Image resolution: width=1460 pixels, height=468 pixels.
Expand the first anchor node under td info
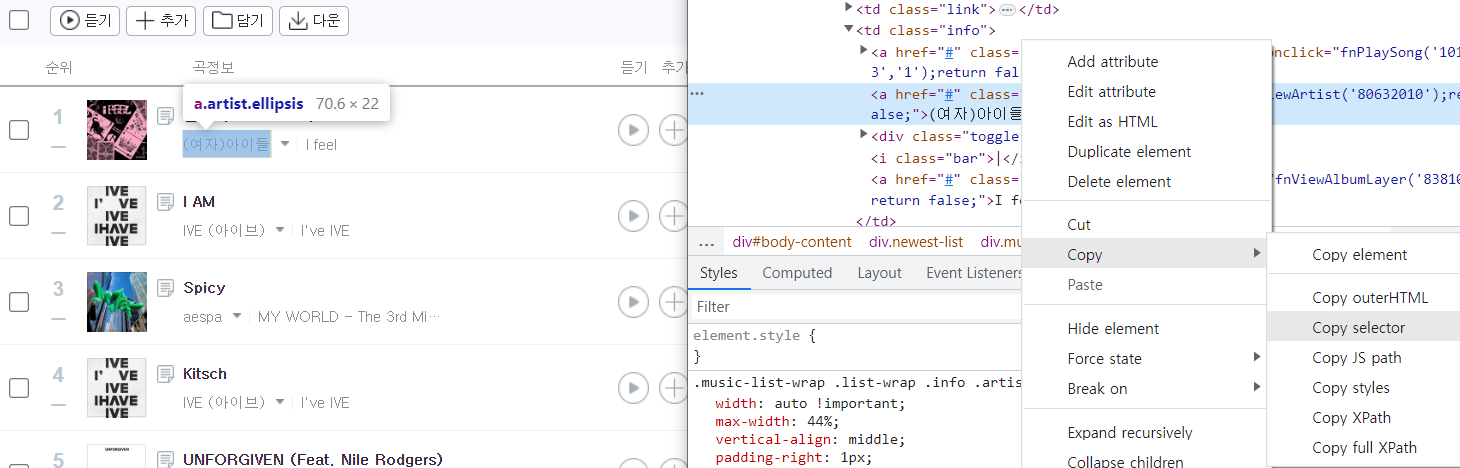pyautogui.click(x=864, y=51)
